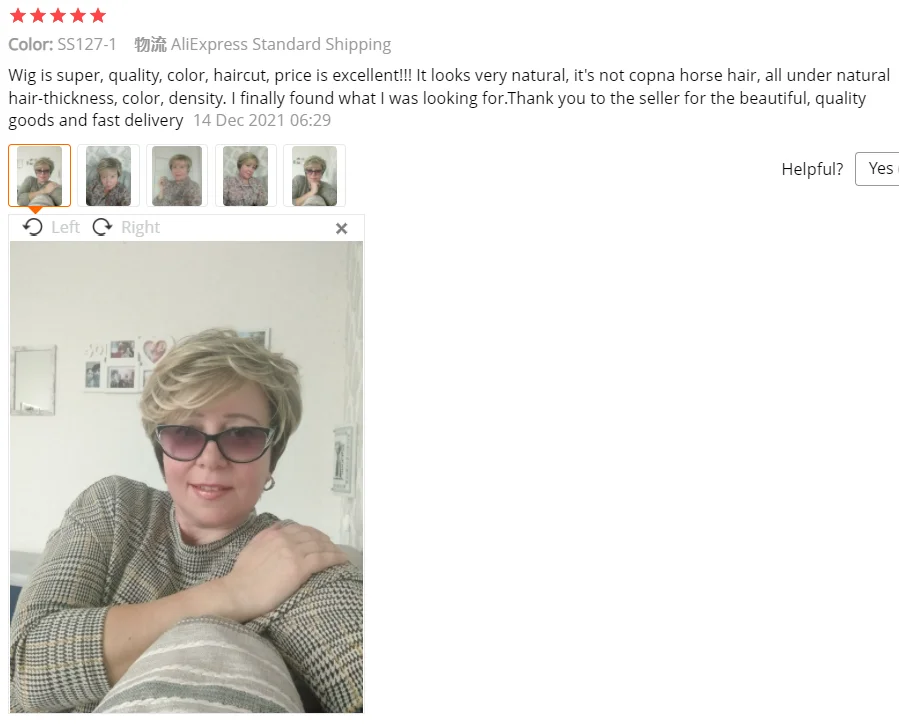Open the second review photo thumbnail
Screen dimensions: 899x725
pyautogui.click(x=108, y=175)
